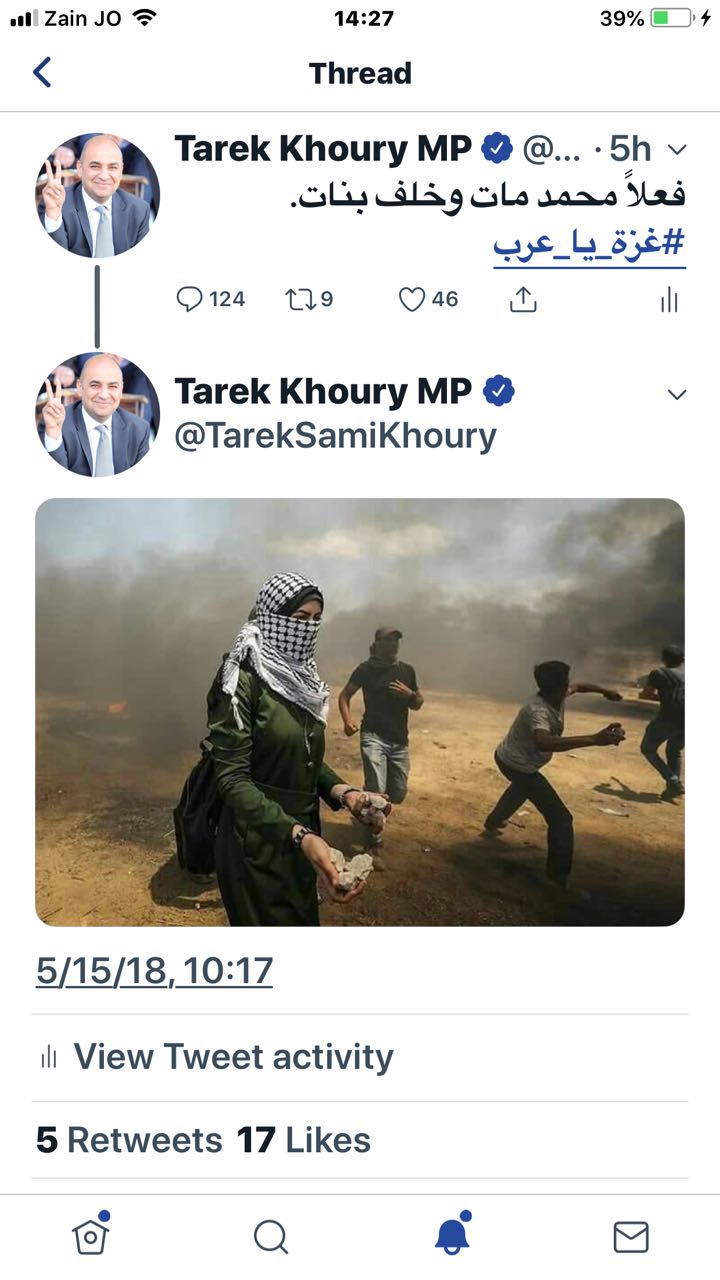Tap the 5/15/18, 10:17 timestamp link
The image size is (720, 1280).
tap(154, 971)
